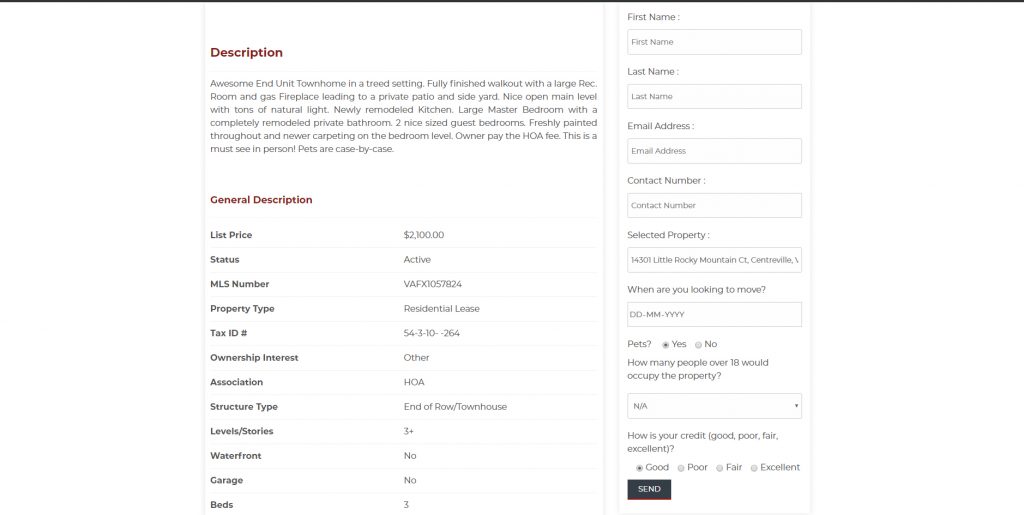Pick the Fair credit option
1024x515 pixels.
point(720,468)
